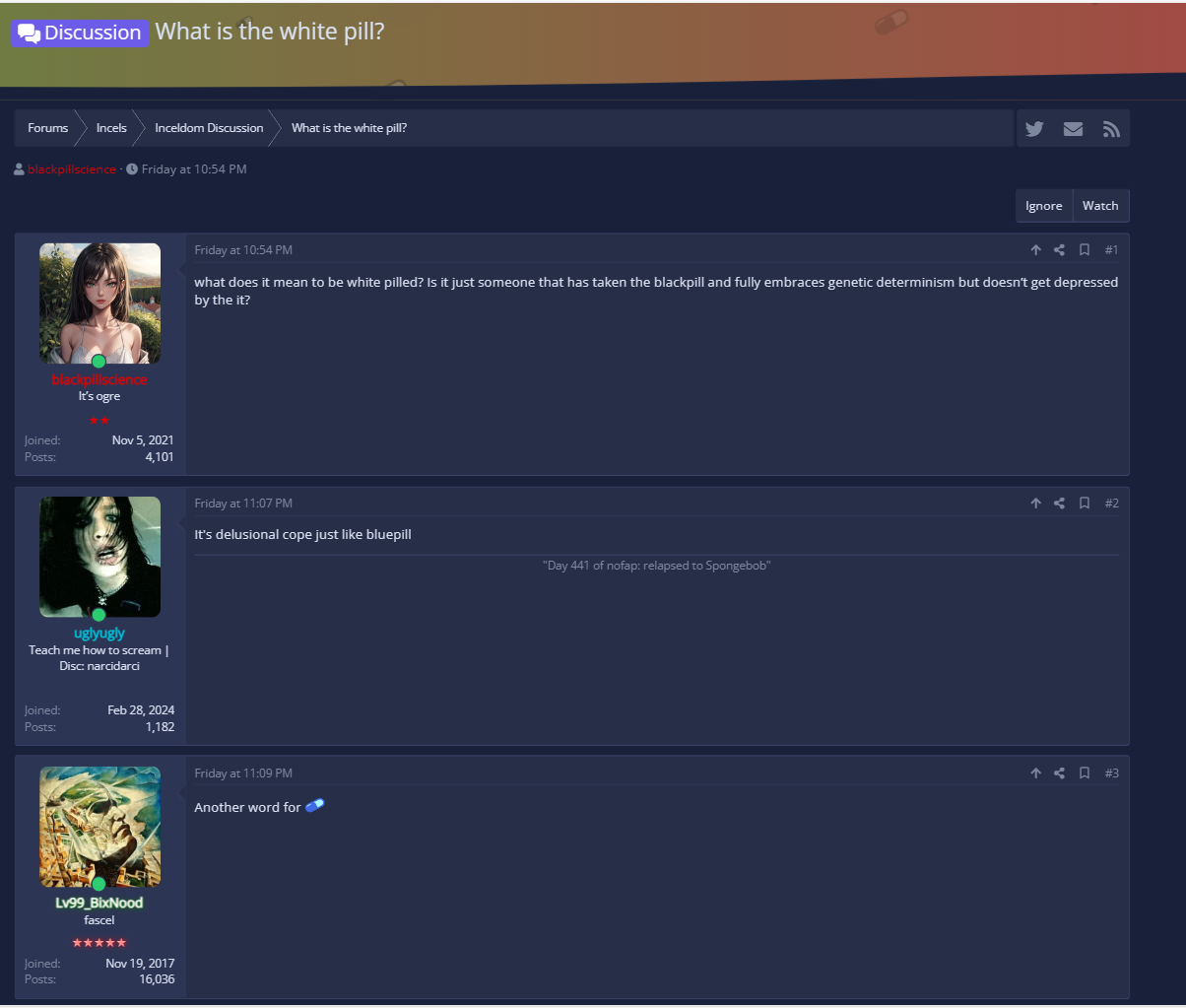1186x1008 pixels.
Task: Click share icon on post #3
Action: tap(1059, 773)
